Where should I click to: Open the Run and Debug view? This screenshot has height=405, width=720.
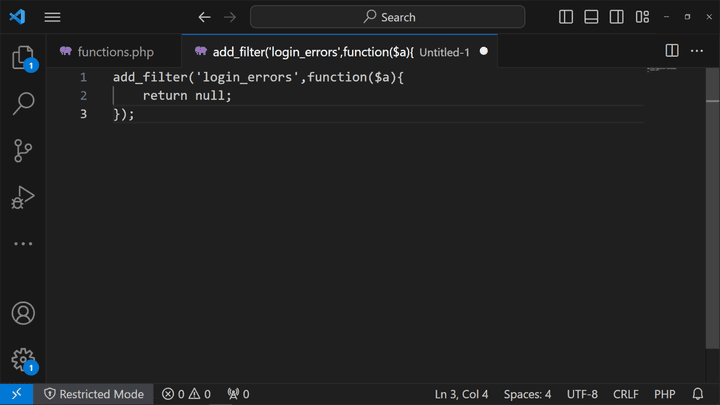23,197
